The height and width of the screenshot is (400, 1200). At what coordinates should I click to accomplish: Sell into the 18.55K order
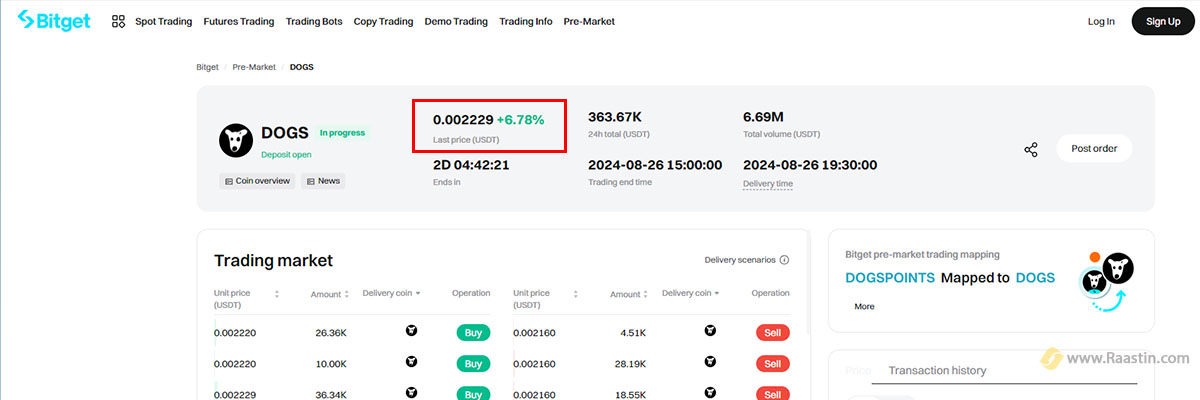click(773, 394)
